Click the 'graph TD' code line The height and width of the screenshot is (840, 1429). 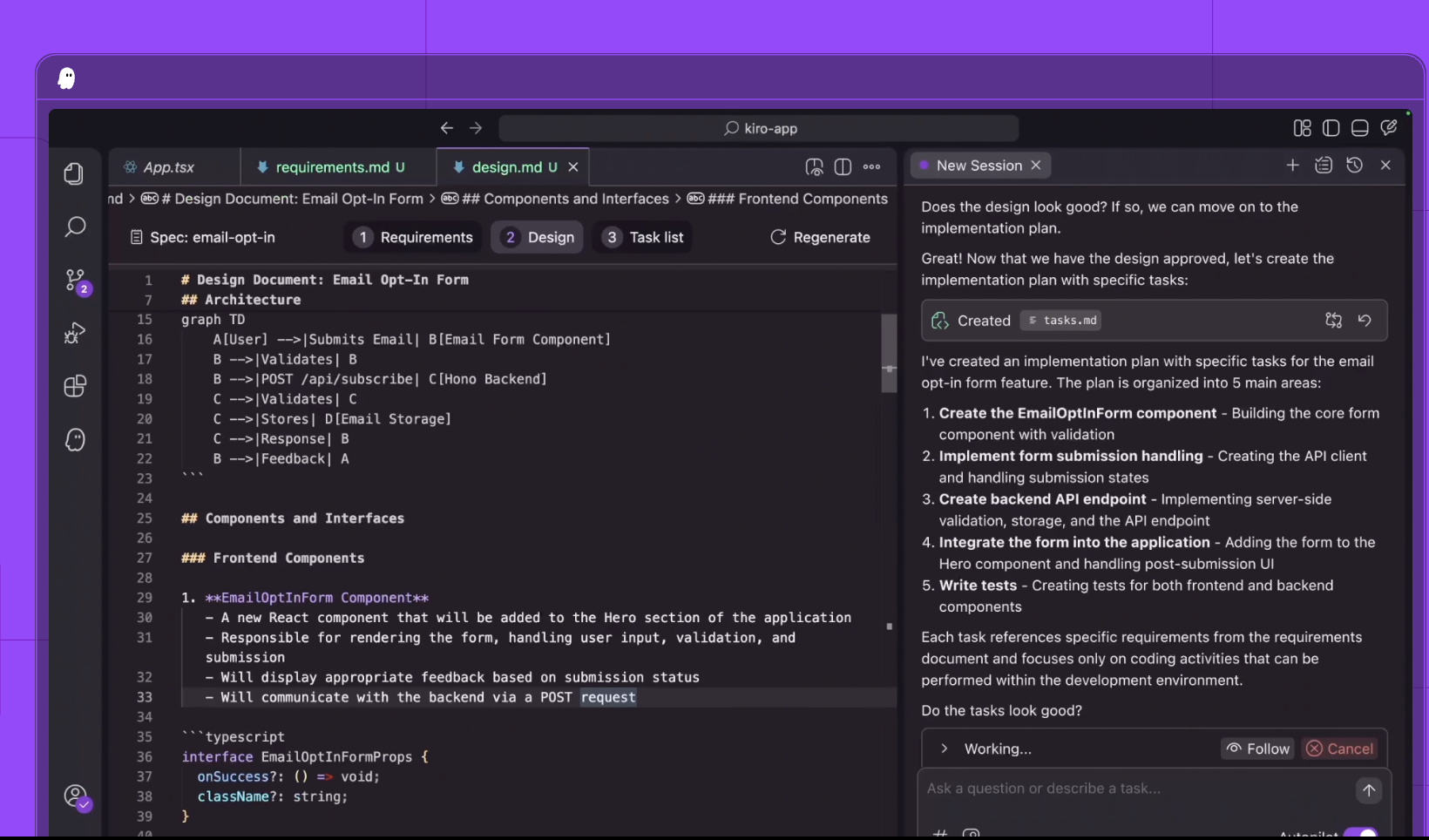coord(213,320)
